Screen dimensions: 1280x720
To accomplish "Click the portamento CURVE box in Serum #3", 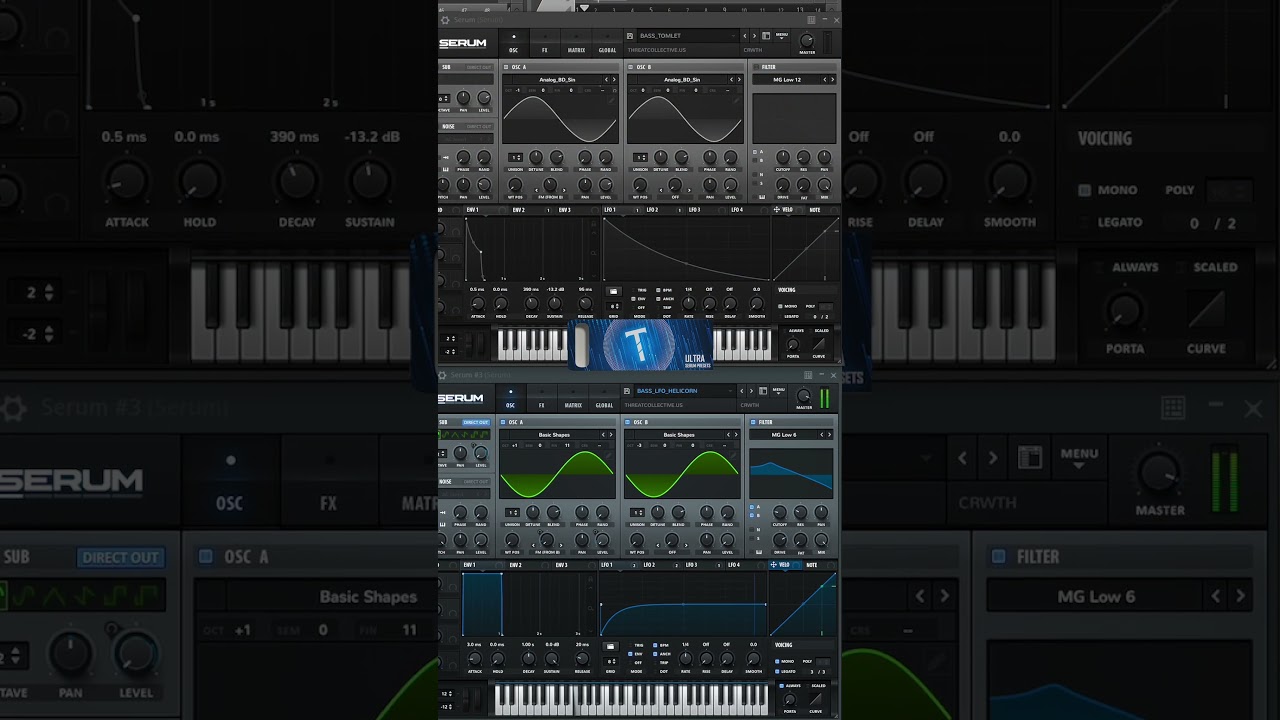I will 818,699.
